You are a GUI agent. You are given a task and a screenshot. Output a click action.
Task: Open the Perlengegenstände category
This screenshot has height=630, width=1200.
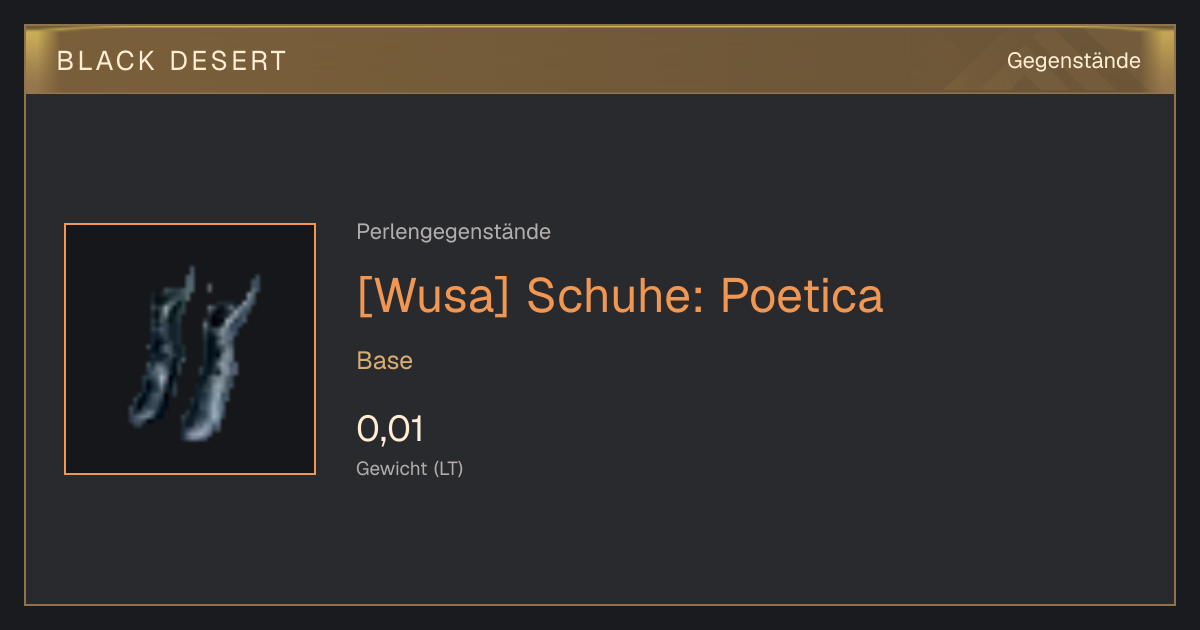453,232
